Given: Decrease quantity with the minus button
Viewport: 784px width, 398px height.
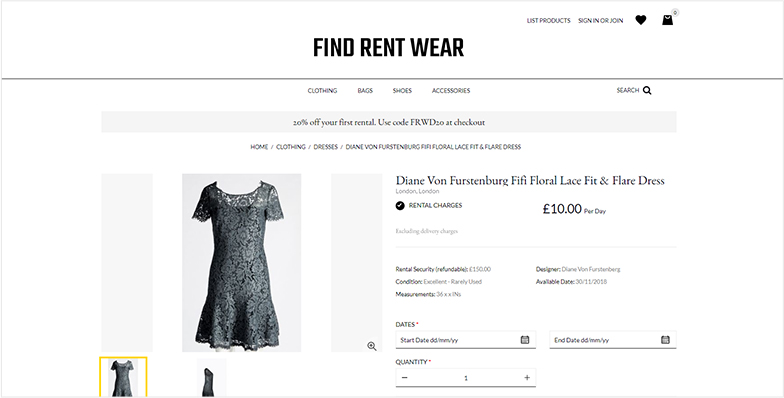Looking at the screenshot, I should point(404,378).
